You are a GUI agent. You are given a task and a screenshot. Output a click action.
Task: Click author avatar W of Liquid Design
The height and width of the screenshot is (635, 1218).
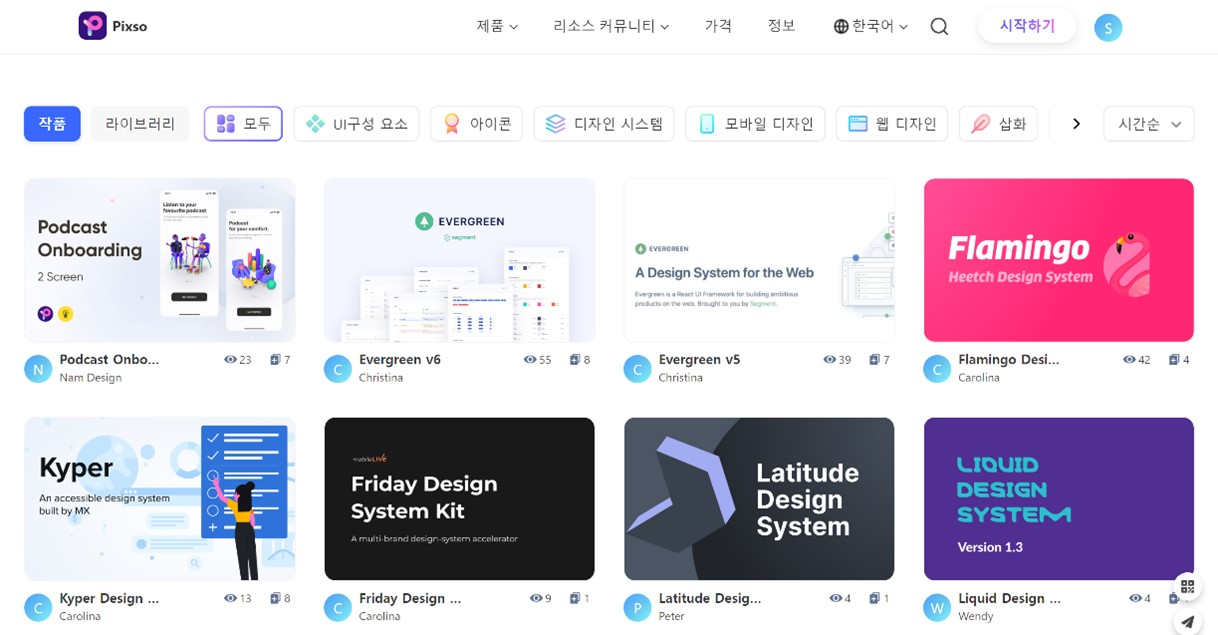point(937,607)
